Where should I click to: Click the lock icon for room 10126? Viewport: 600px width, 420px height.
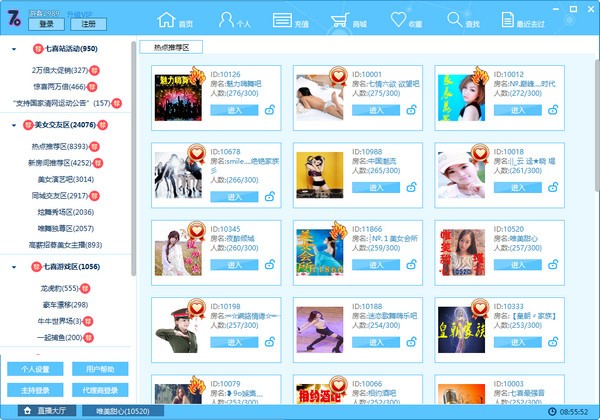click(268, 110)
